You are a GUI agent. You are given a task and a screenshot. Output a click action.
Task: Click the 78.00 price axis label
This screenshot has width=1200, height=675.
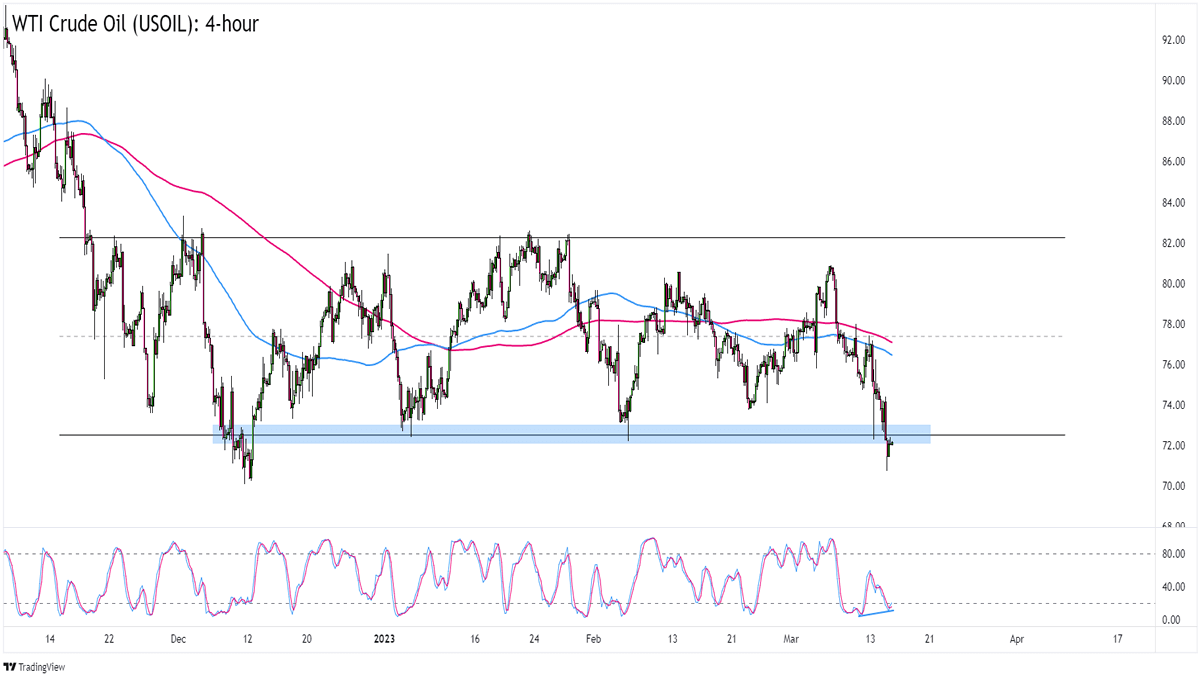pyautogui.click(x=1173, y=324)
